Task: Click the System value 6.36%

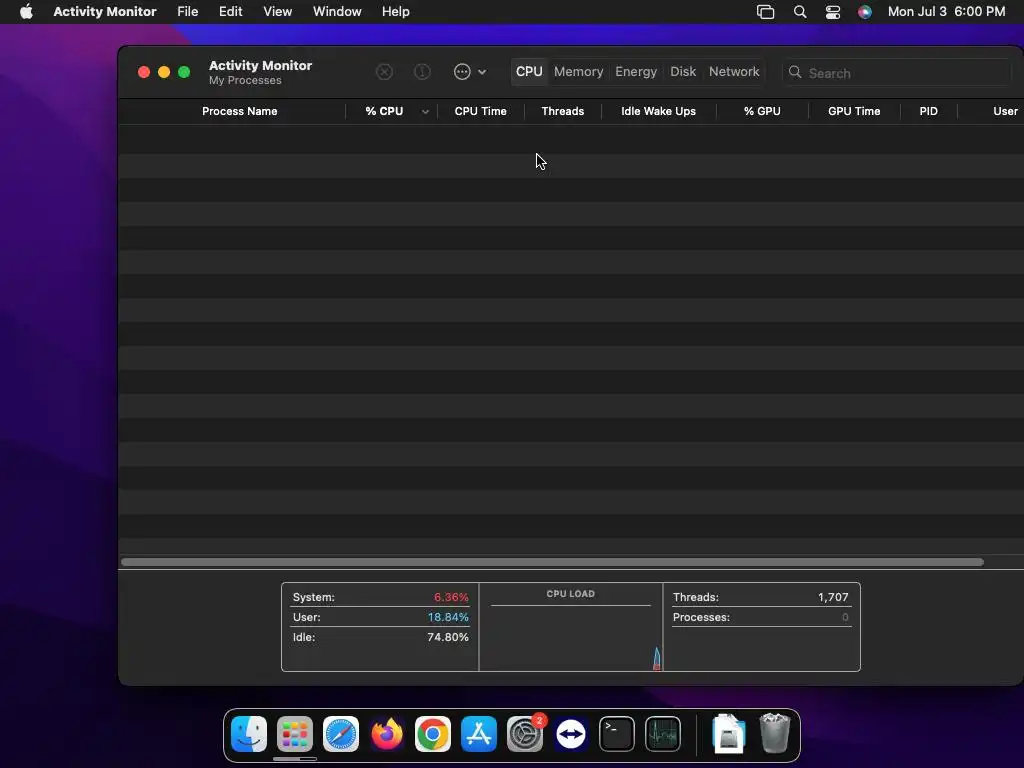Action: tap(451, 597)
